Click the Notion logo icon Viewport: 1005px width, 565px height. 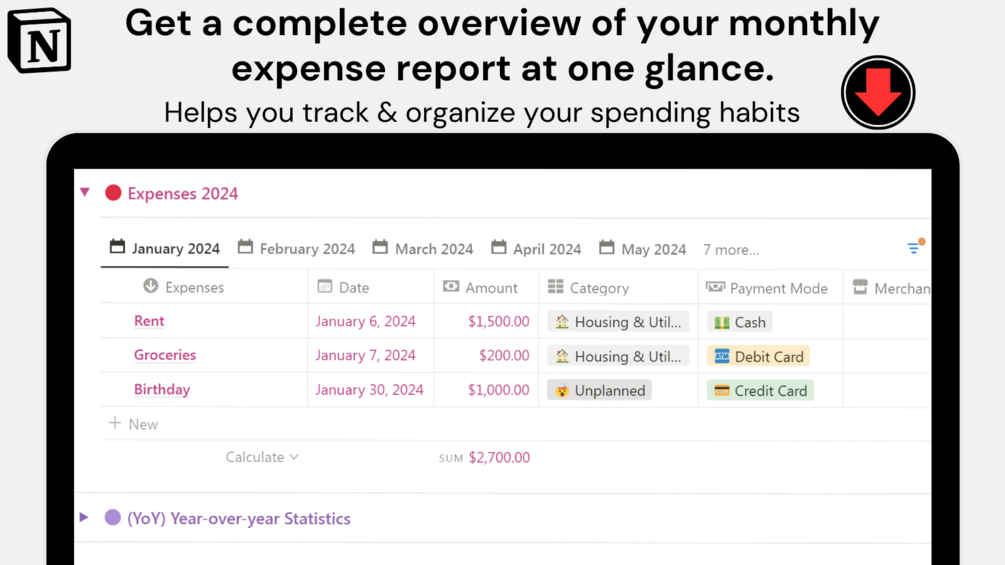(x=40, y=40)
